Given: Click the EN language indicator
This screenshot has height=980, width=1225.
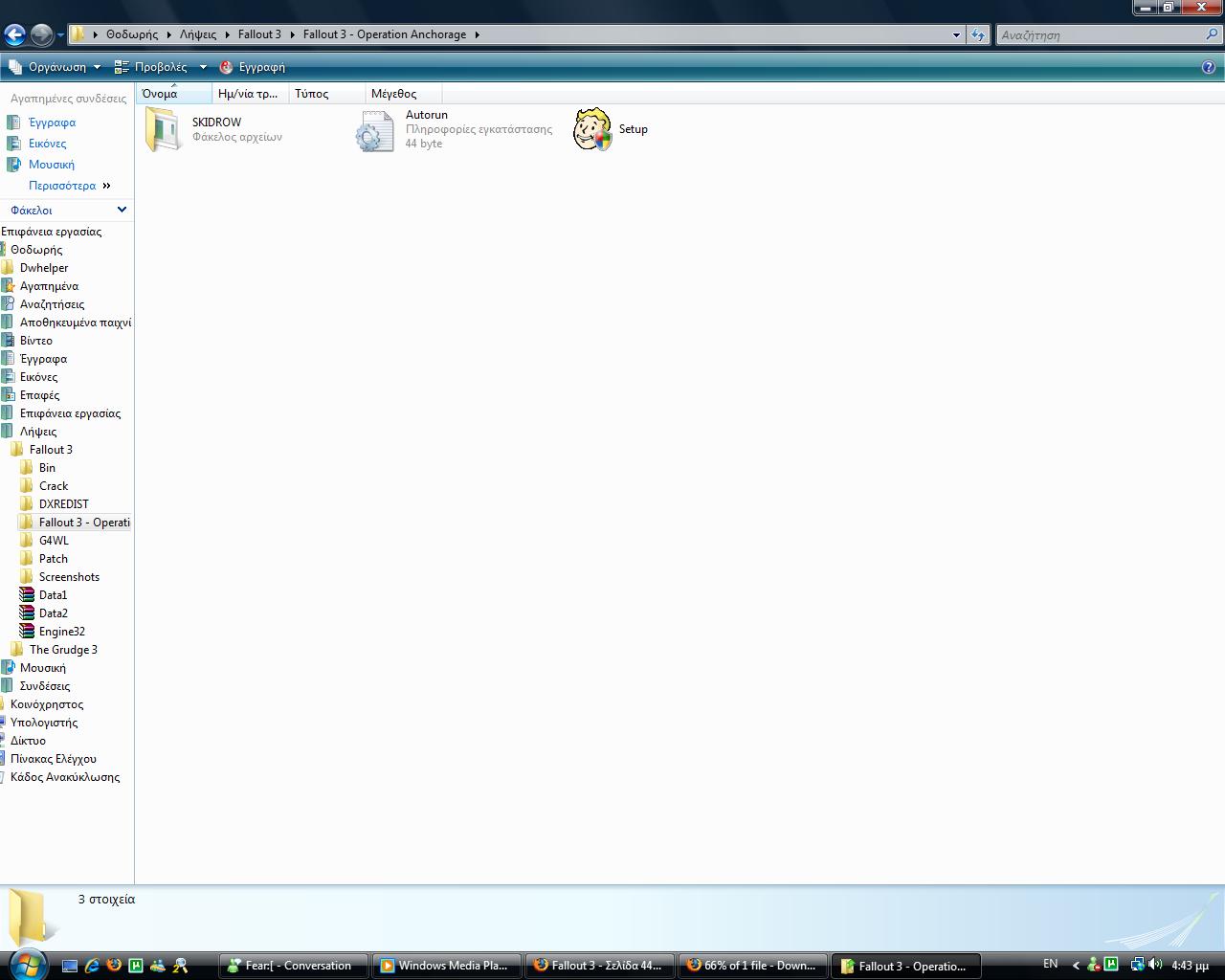Looking at the screenshot, I should 1051,964.
